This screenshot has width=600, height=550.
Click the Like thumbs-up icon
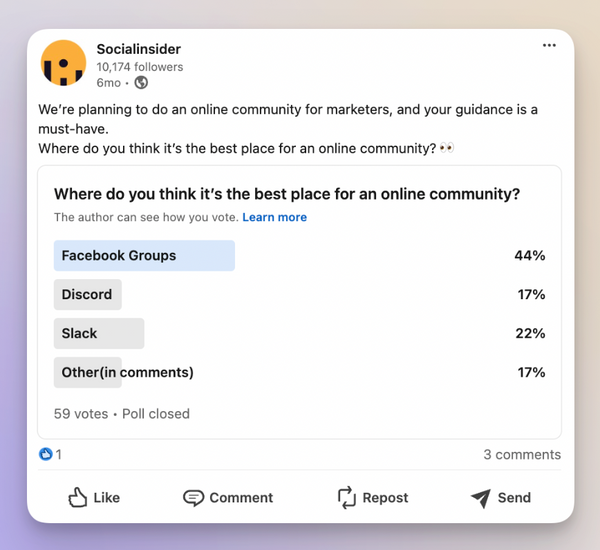click(78, 497)
